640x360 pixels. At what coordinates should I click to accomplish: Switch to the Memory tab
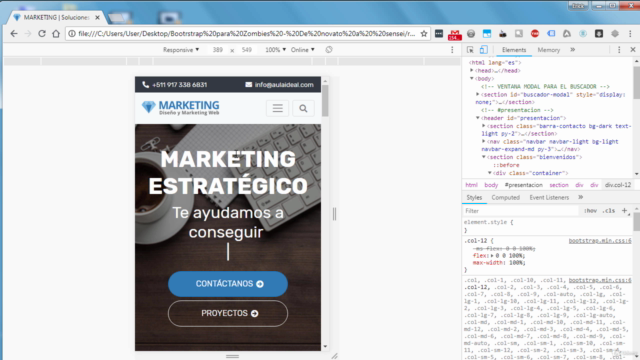[x=549, y=50]
